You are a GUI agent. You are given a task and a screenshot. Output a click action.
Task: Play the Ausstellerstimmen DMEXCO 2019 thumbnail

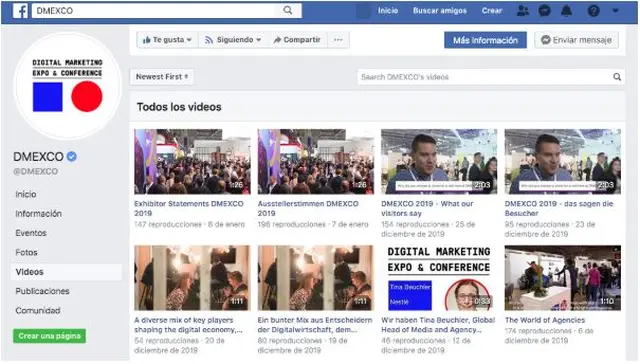(316, 162)
